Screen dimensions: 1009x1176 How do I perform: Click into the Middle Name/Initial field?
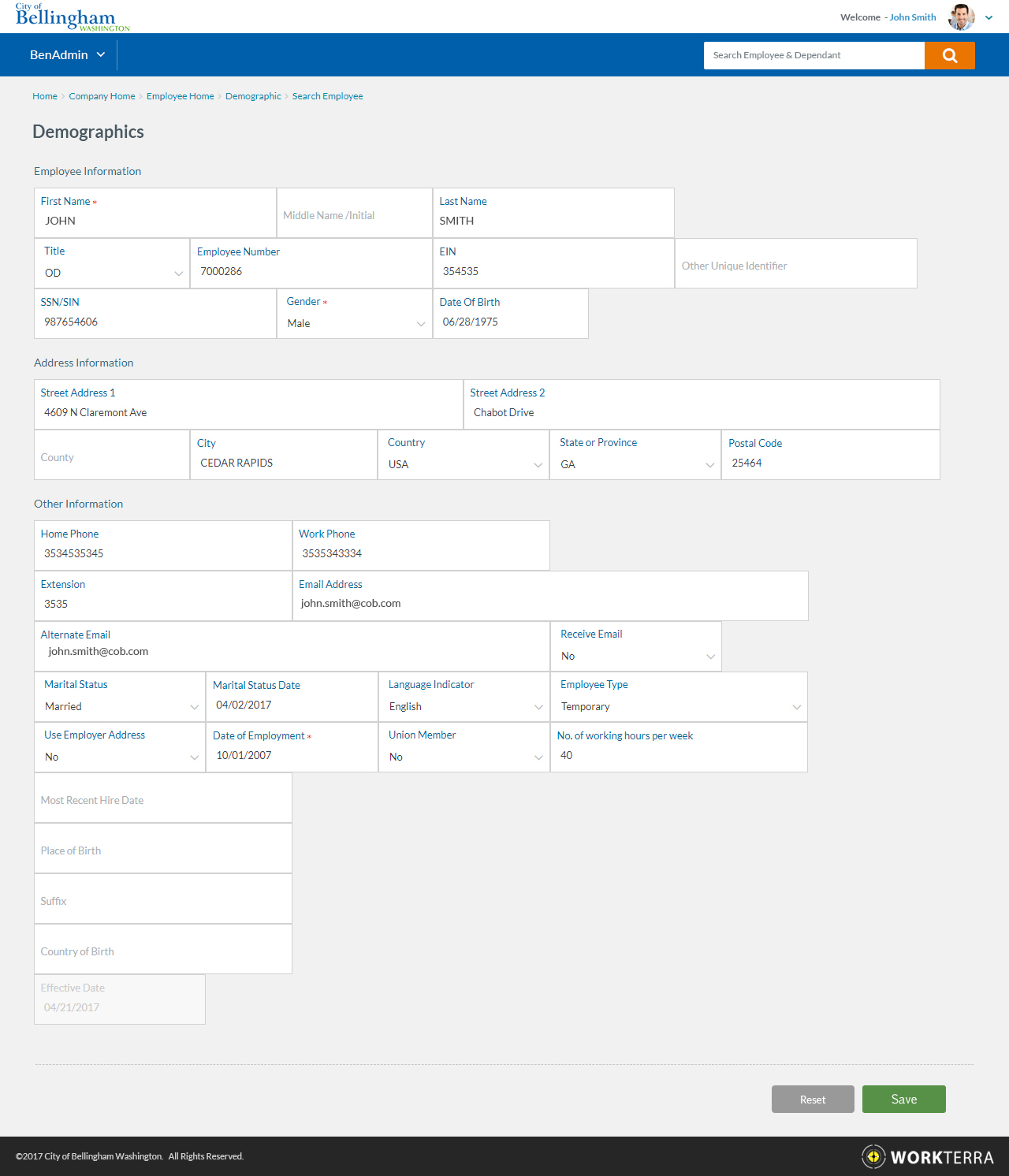pos(355,215)
